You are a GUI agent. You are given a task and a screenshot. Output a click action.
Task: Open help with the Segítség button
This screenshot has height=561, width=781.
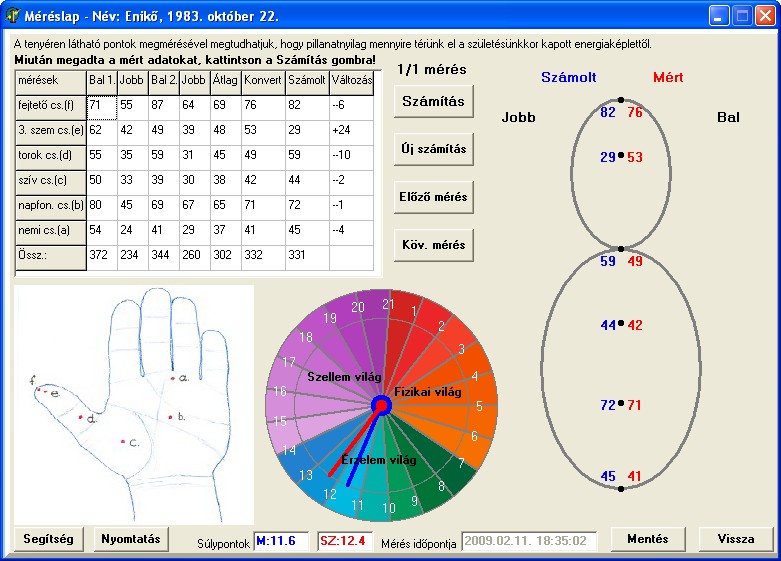(48, 539)
